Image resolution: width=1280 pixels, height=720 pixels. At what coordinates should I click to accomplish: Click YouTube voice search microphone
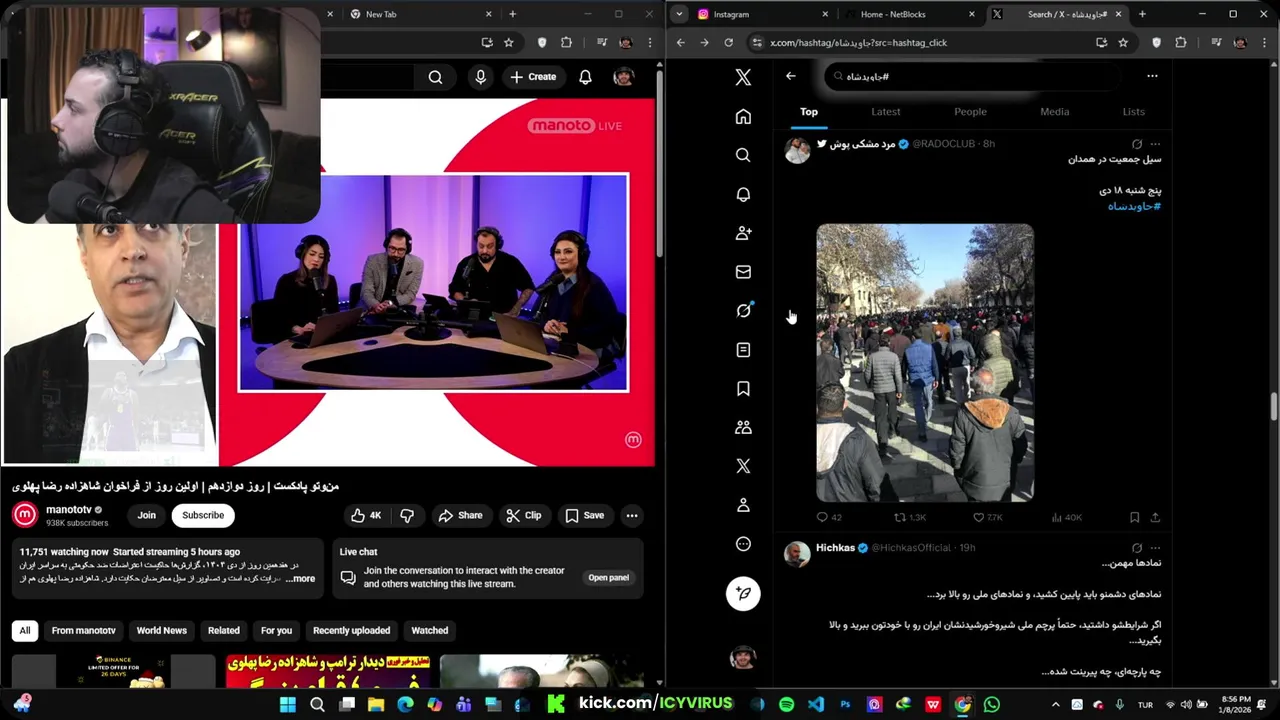[x=481, y=77]
